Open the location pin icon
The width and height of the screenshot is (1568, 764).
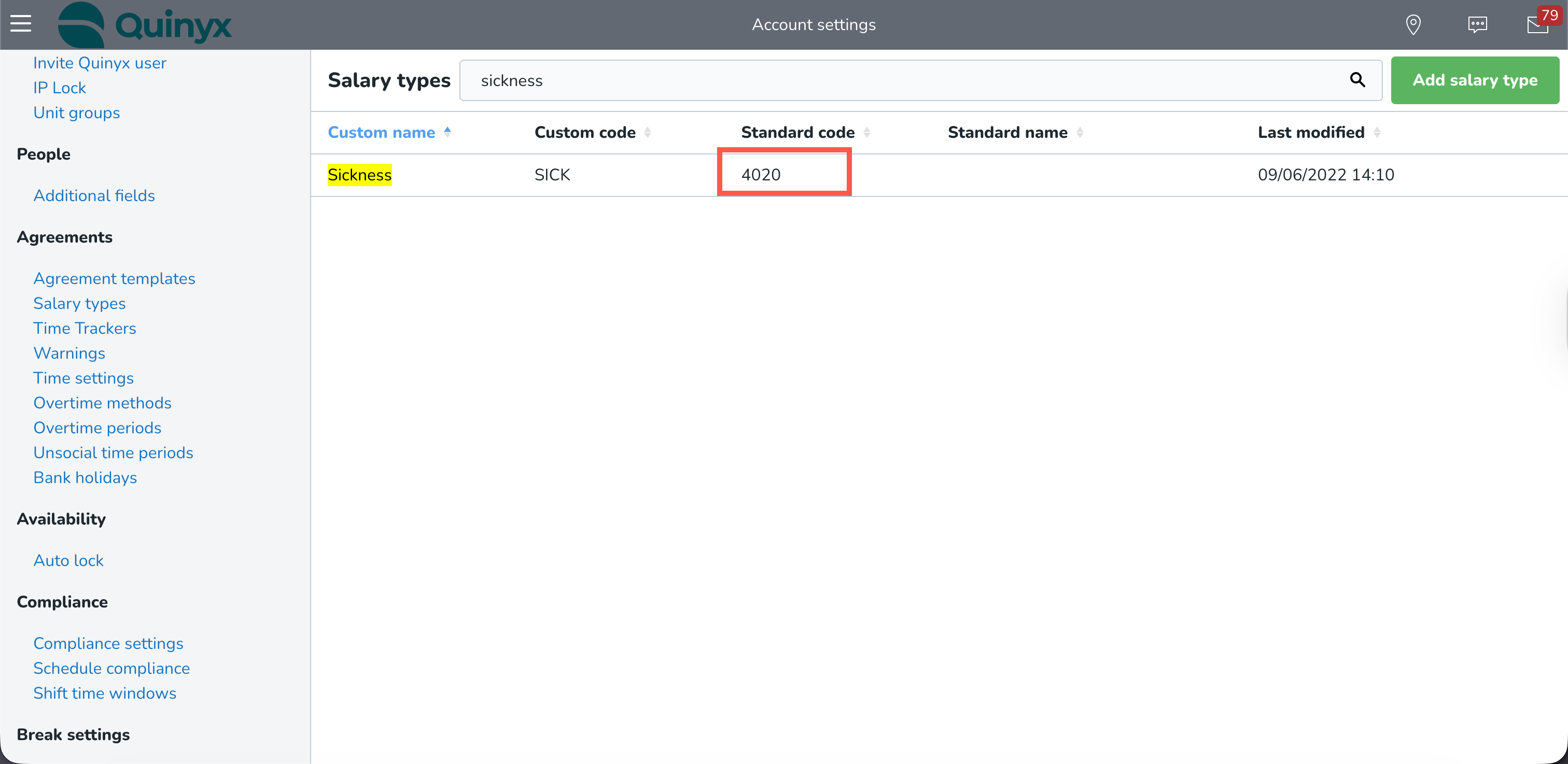[1413, 25]
